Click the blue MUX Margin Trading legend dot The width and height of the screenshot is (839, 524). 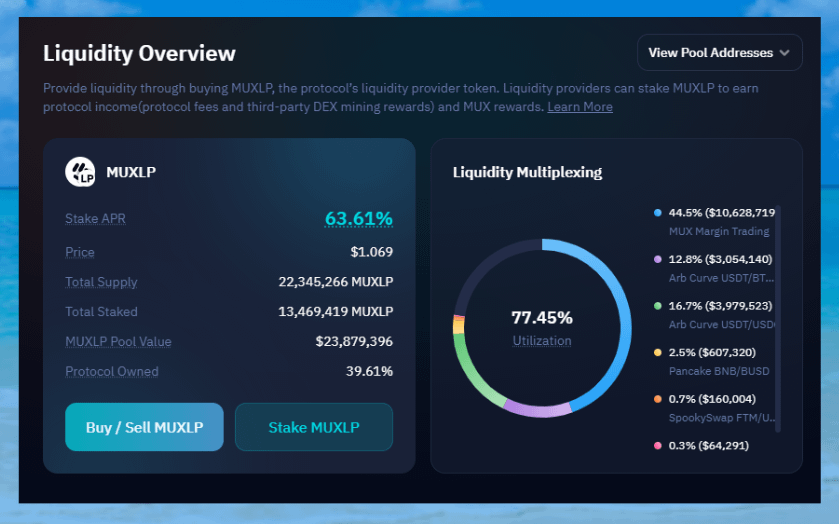657,213
